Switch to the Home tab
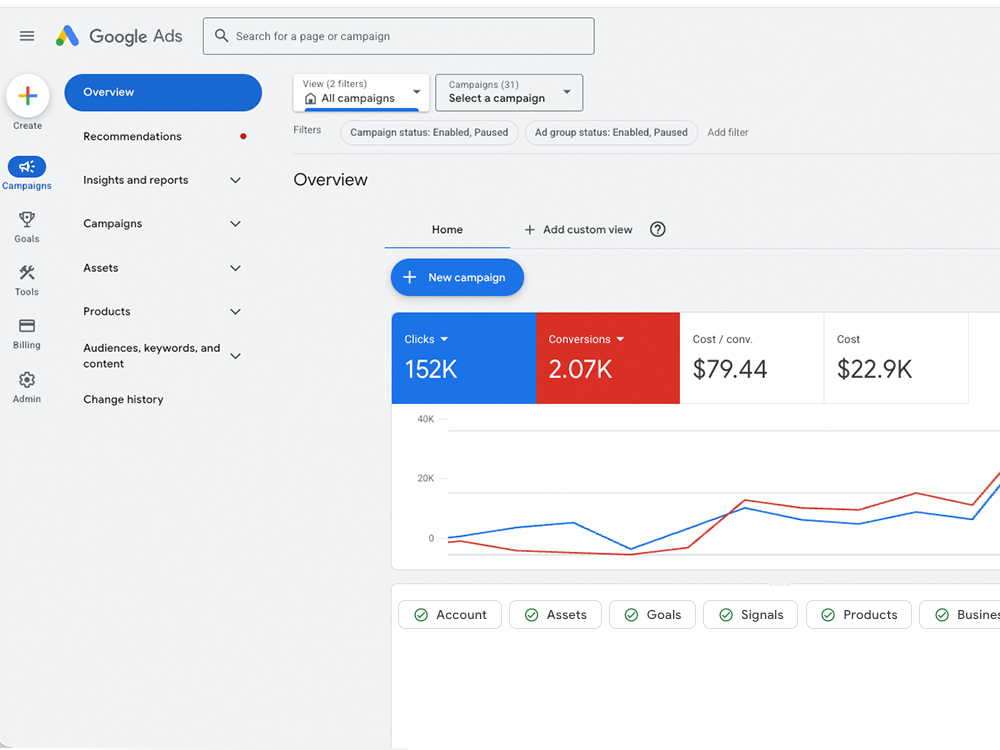This screenshot has height=750, width=1000. [447, 229]
